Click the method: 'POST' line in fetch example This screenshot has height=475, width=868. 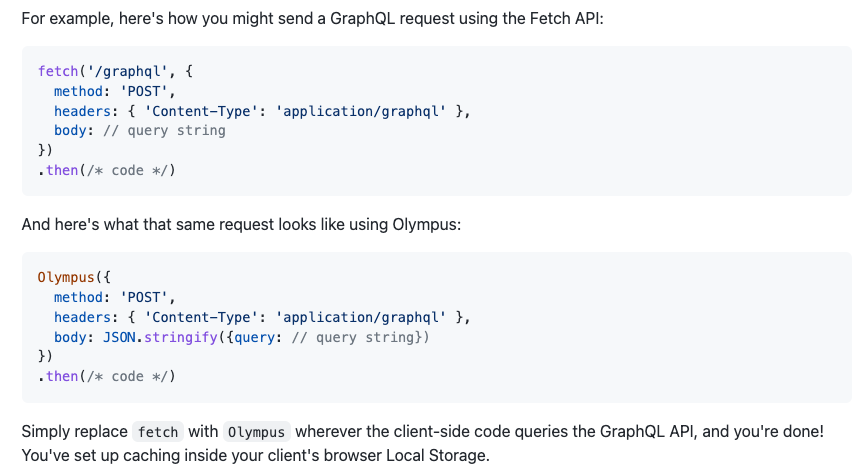pos(115,91)
